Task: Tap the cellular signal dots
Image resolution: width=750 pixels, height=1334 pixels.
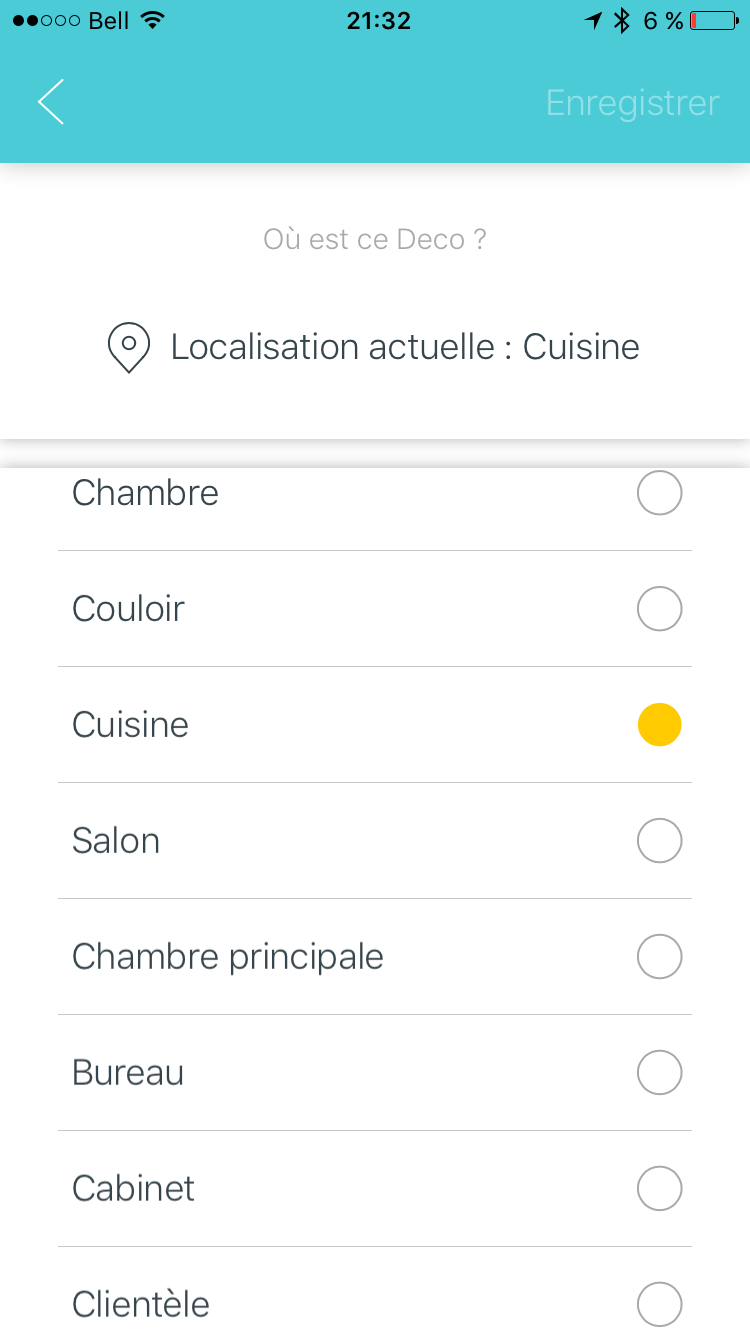Action: click(x=45, y=21)
